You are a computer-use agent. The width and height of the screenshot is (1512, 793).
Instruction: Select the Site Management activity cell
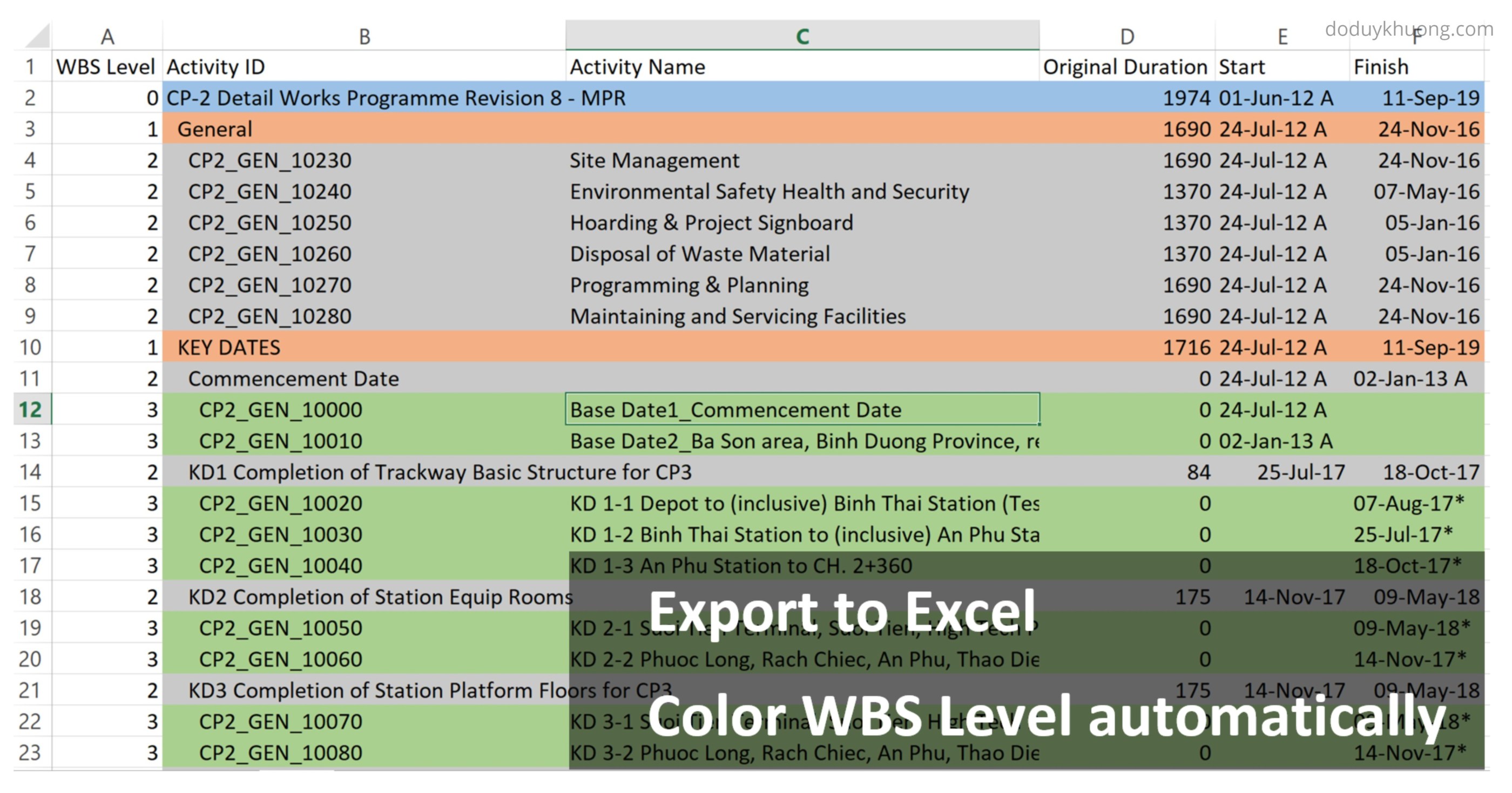click(x=654, y=160)
